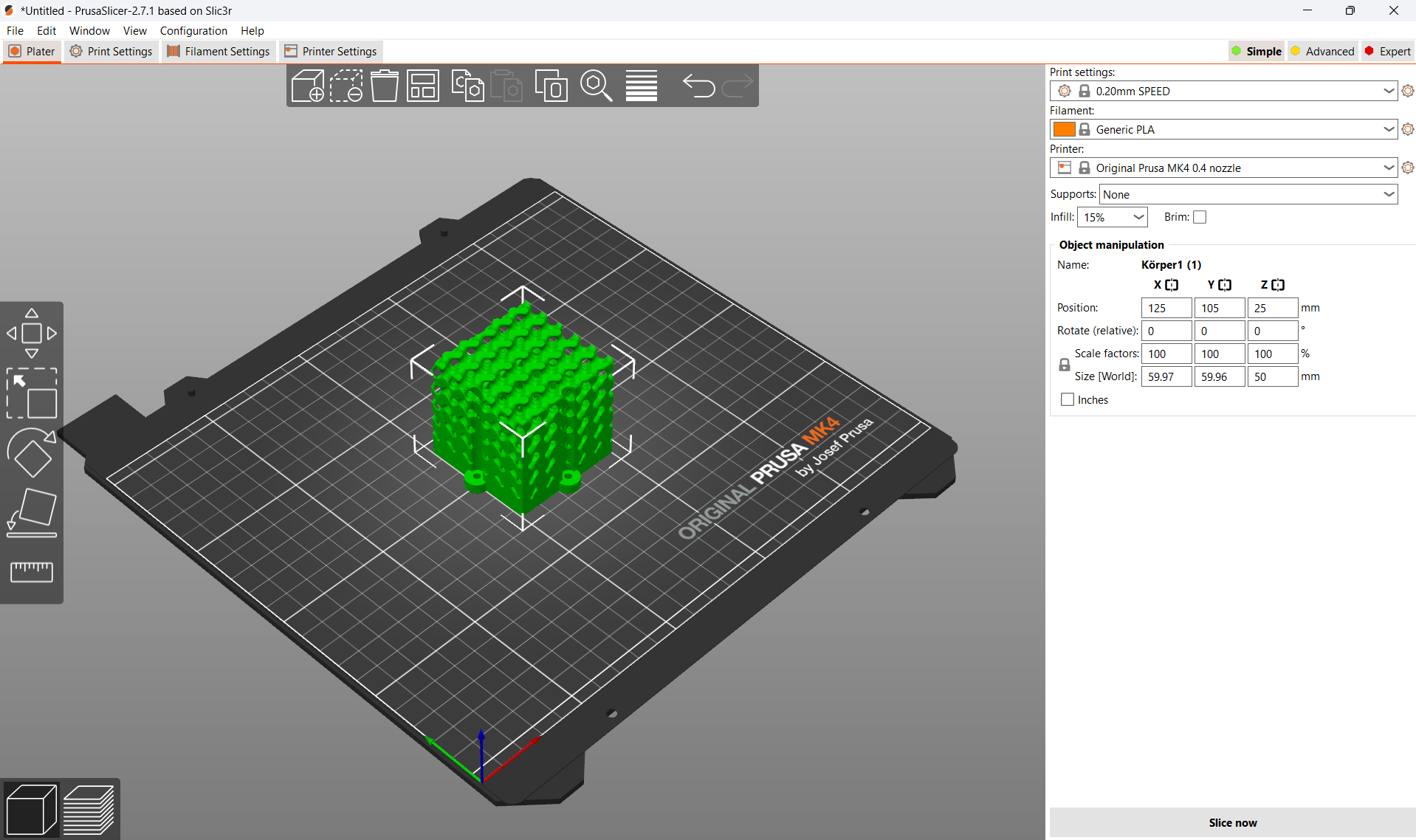
Task: Select the Rotate gizmo tool
Action: [32, 452]
